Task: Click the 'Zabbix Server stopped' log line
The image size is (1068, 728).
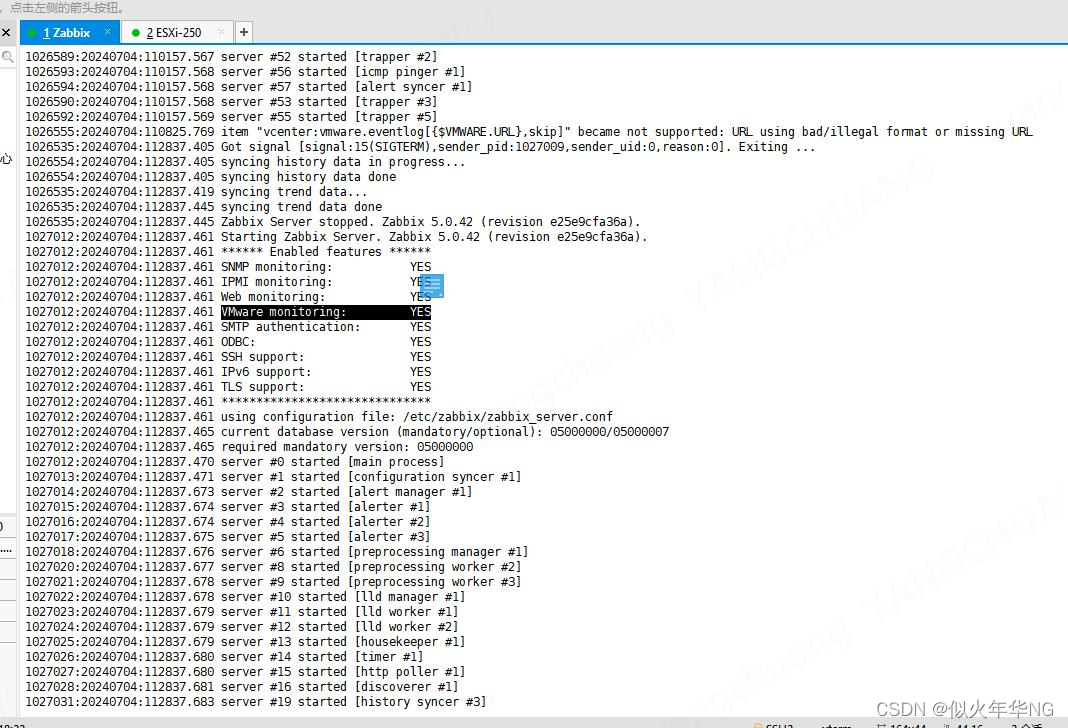Action: coord(333,222)
